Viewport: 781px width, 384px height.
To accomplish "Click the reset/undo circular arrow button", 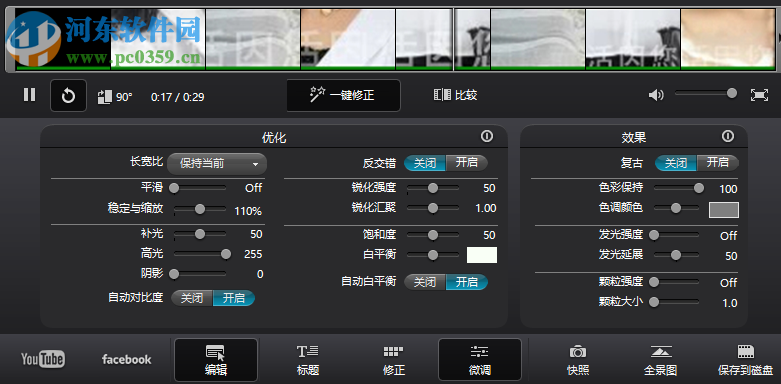I will (x=68, y=95).
